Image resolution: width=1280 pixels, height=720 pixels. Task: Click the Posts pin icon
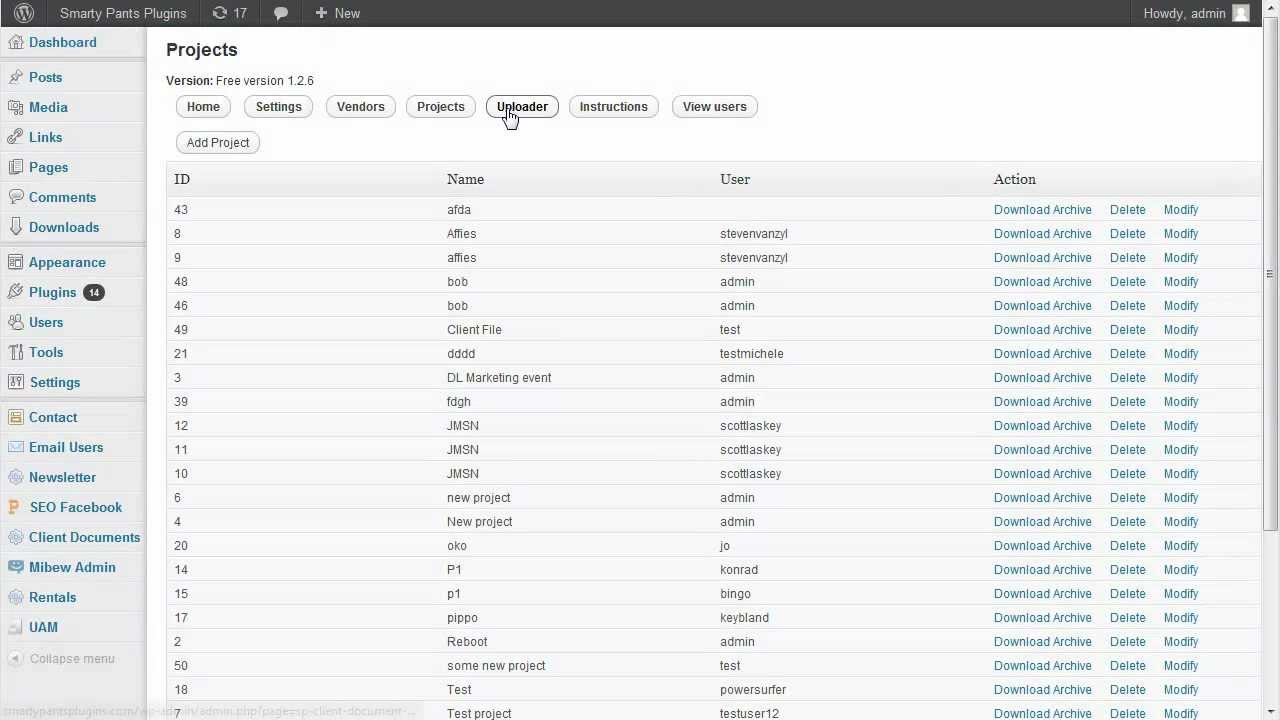click(15, 77)
